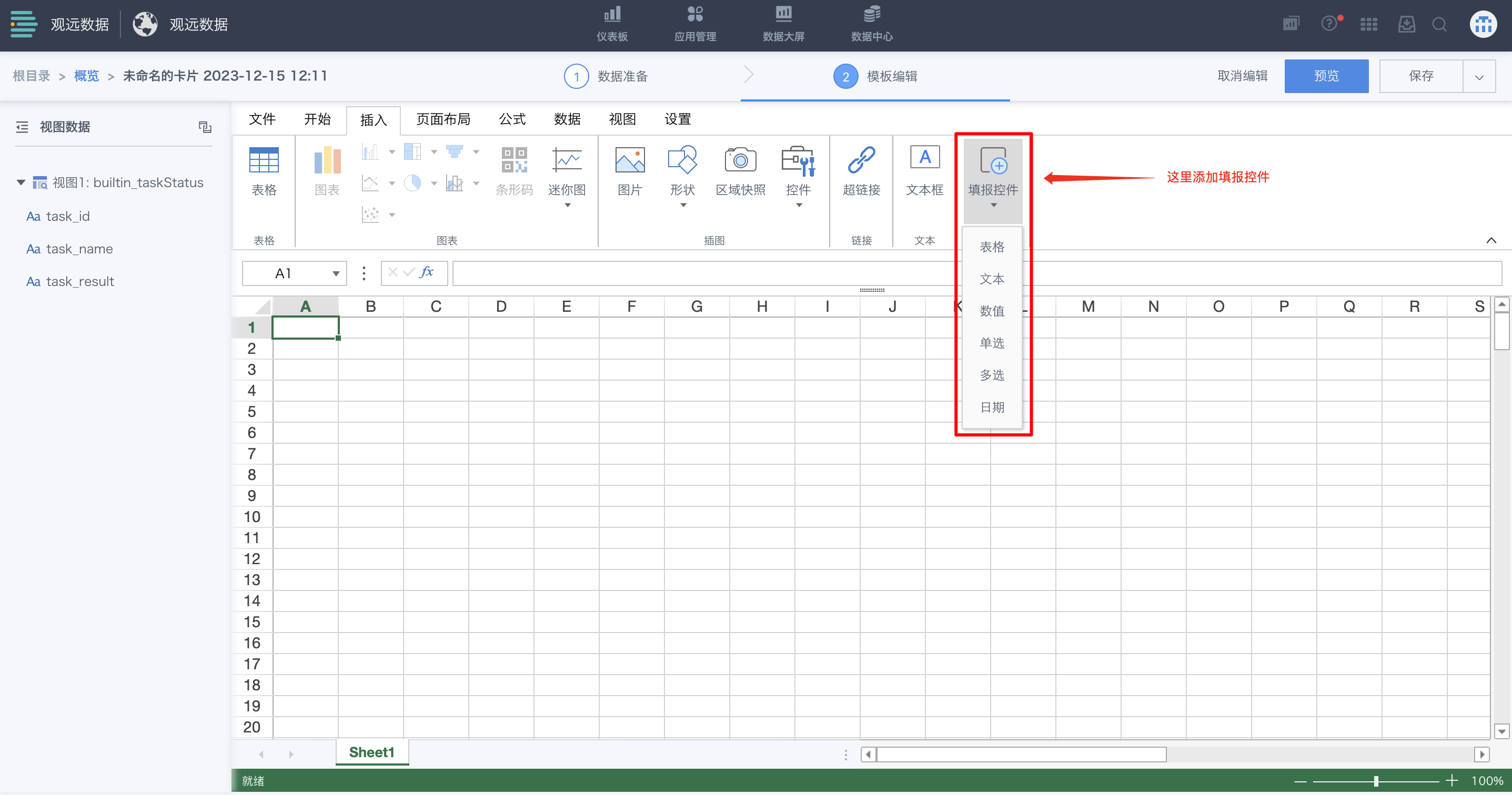Image resolution: width=1512 pixels, height=795 pixels.
Task: Collapse the ribbon with the chevron
Action: (x=1491, y=241)
